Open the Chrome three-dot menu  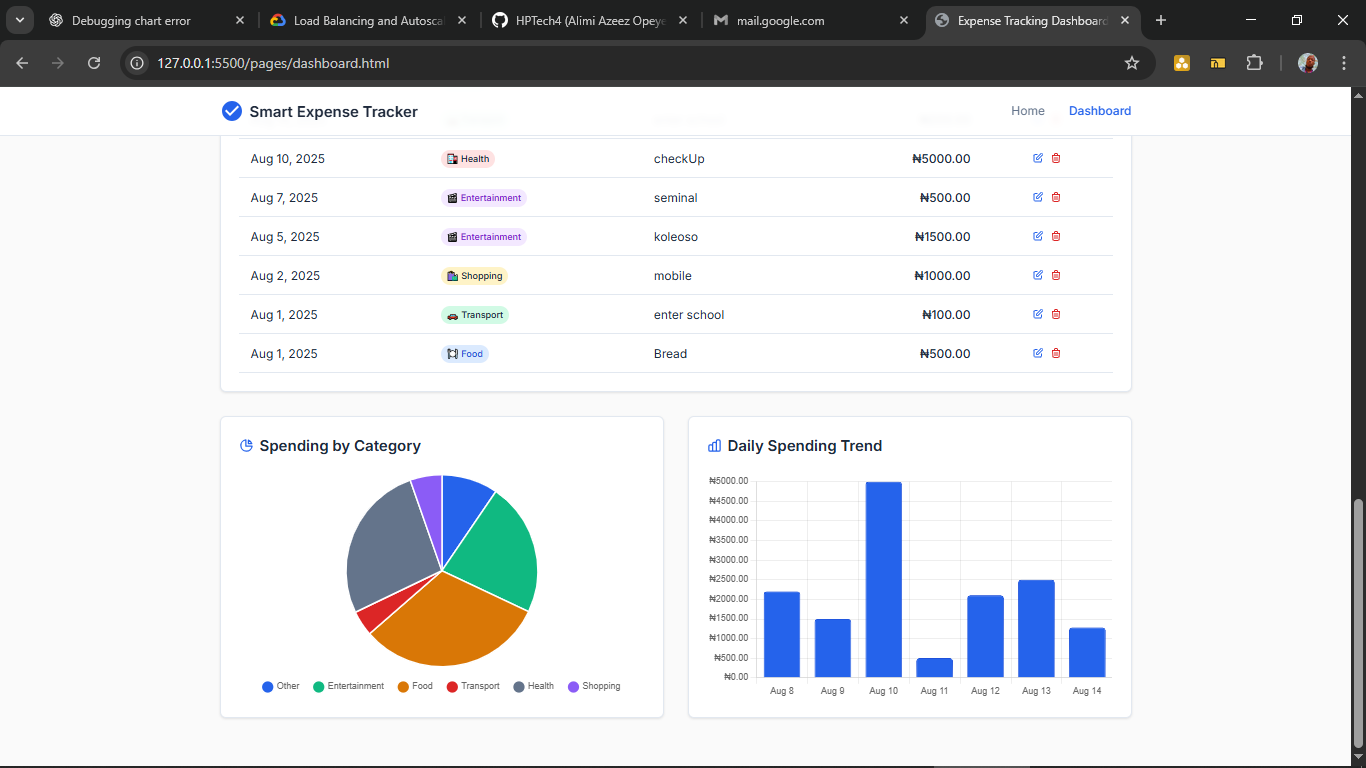pos(1345,62)
